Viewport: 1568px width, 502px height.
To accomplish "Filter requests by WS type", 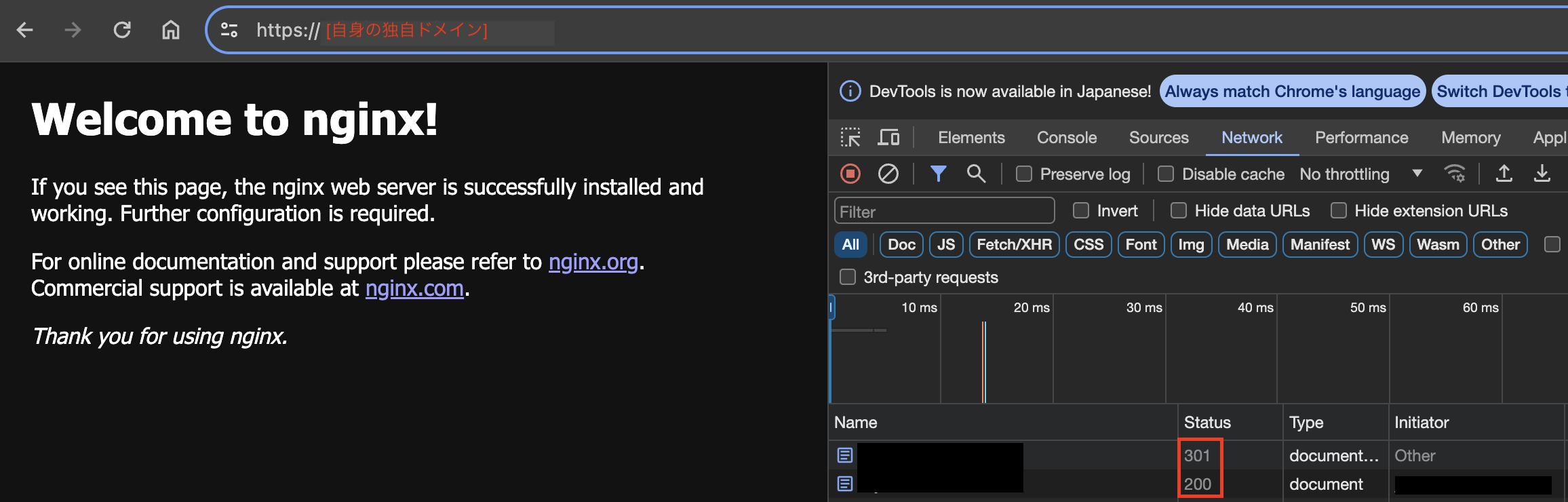I will [1383, 244].
